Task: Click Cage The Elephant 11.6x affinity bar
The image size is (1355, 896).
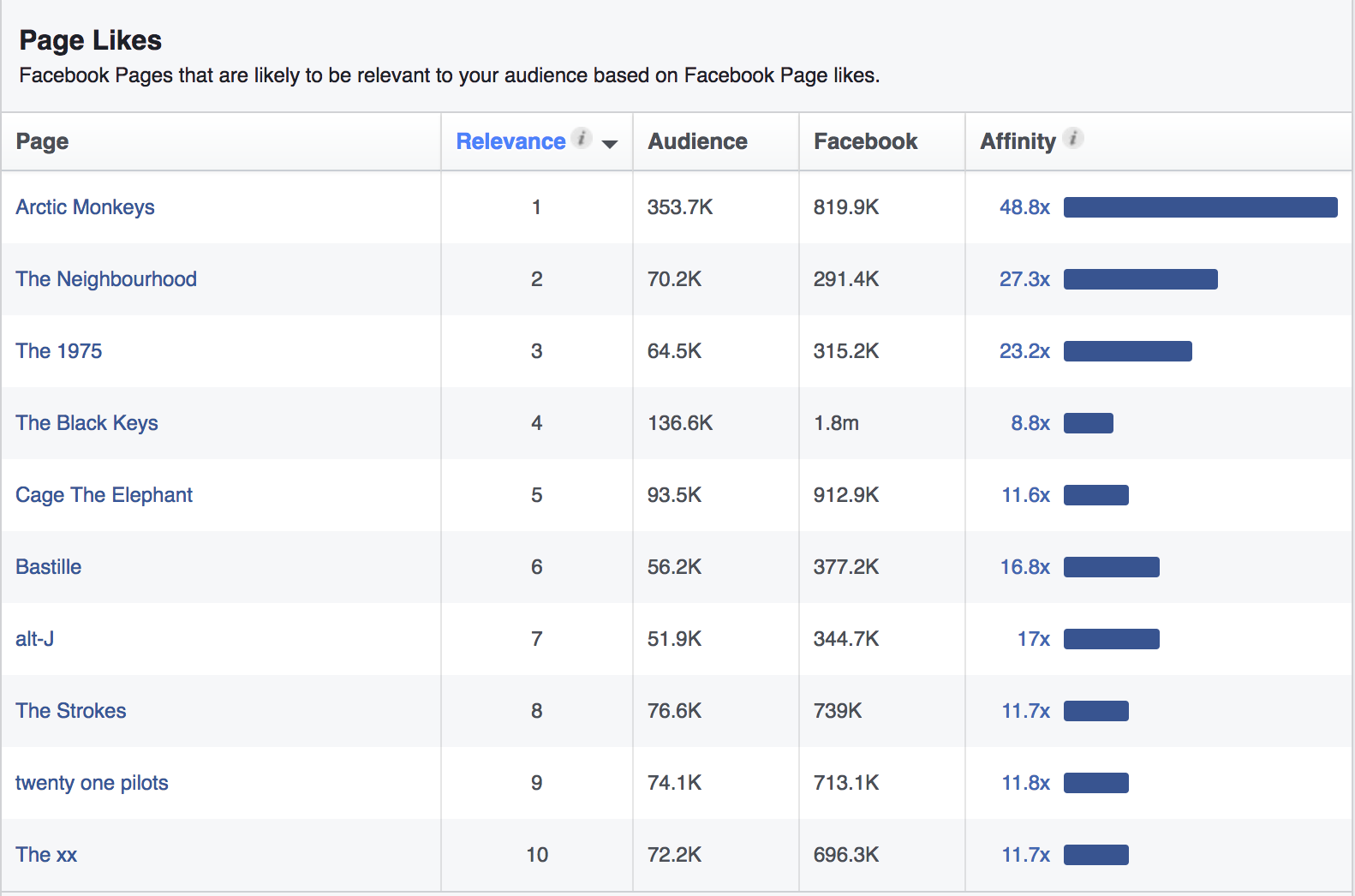Action: pos(1095,495)
